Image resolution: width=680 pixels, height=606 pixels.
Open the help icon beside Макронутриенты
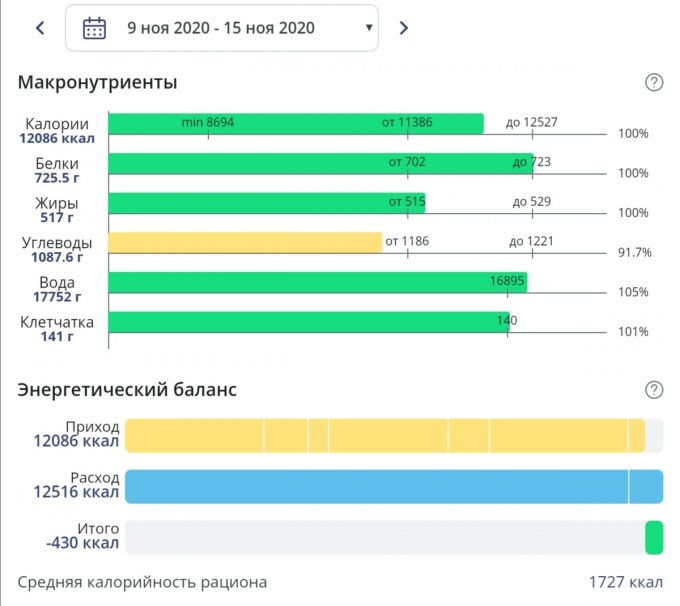tap(654, 83)
